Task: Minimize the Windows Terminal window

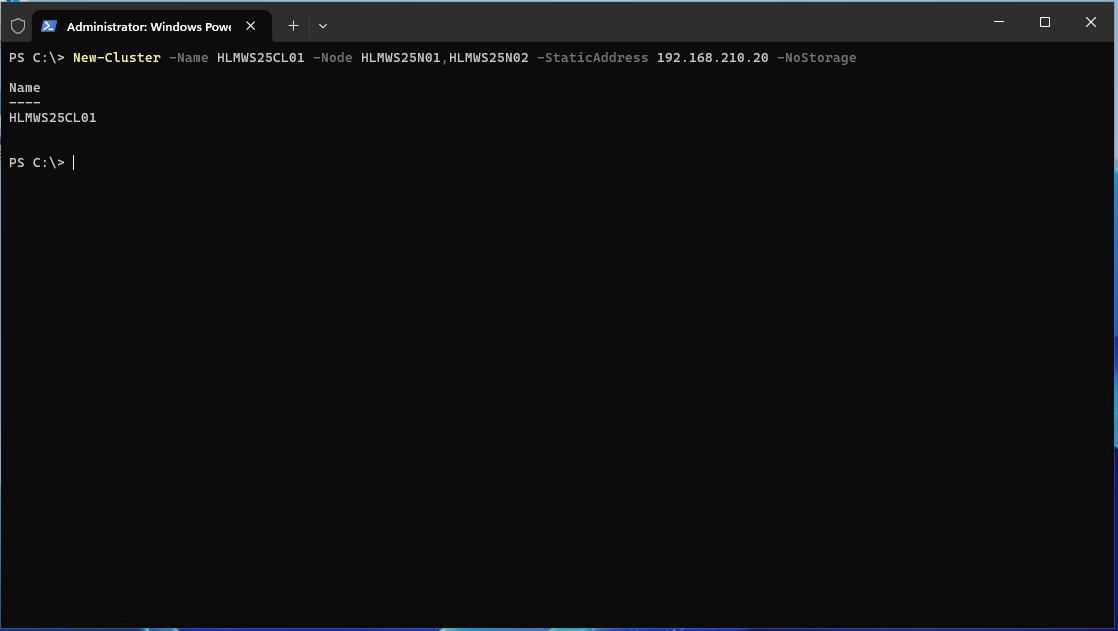Action: (x=999, y=22)
